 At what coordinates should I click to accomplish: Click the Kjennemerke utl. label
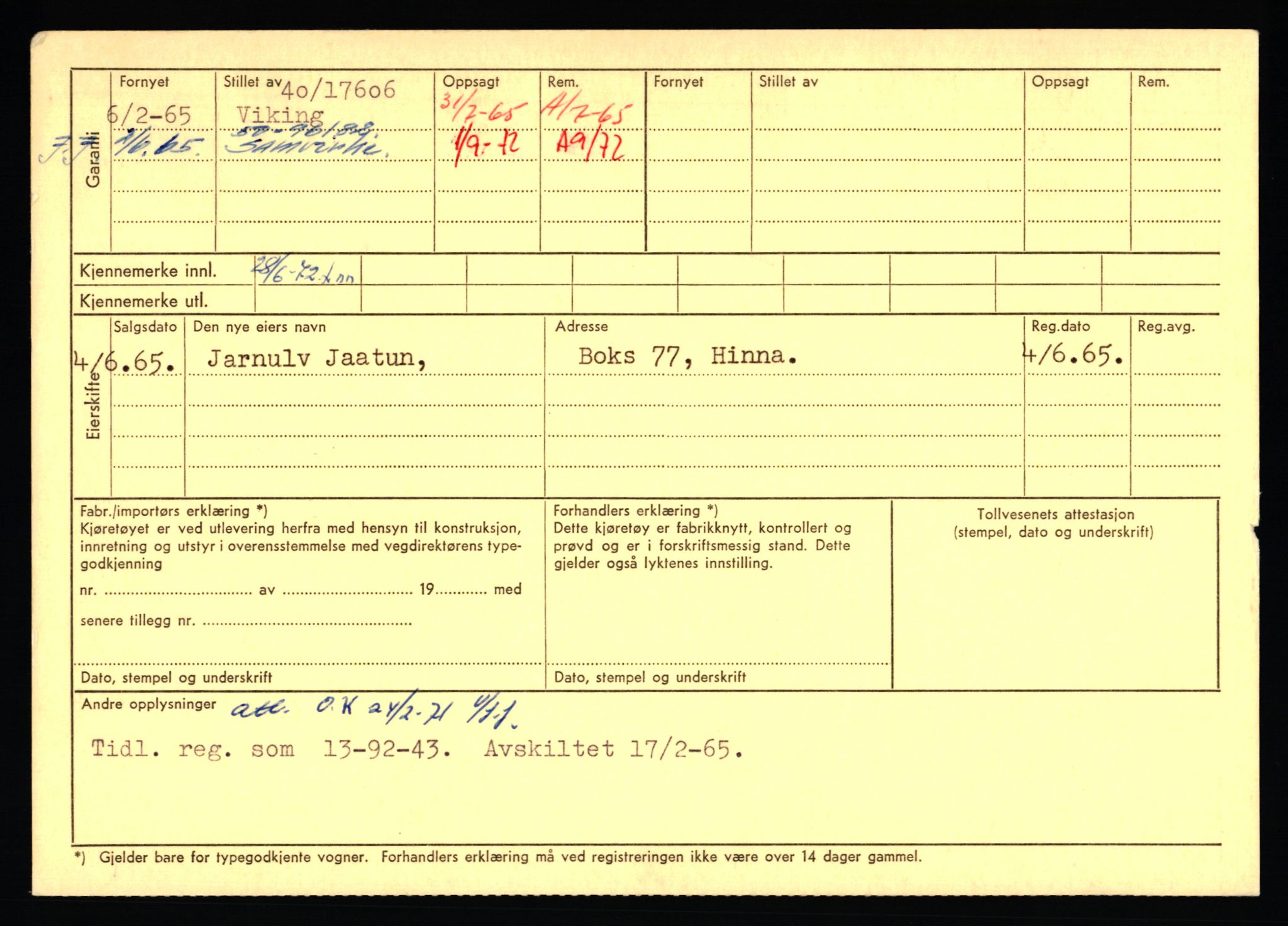click(143, 301)
